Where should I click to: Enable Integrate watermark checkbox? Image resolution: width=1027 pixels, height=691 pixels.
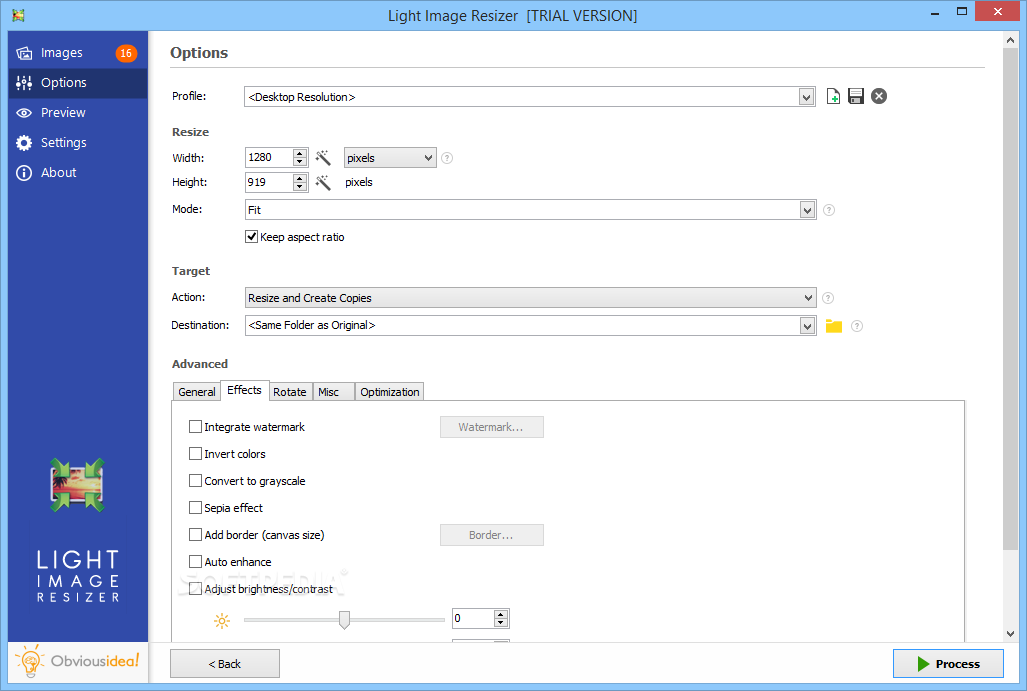point(195,427)
